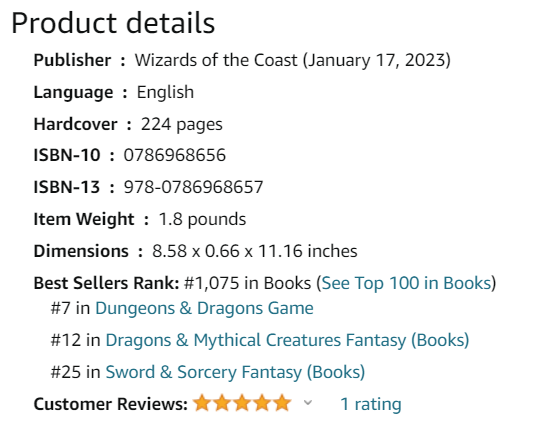The height and width of the screenshot is (435, 536).
Task: Click the 1 rating link
Action: (x=371, y=404)
